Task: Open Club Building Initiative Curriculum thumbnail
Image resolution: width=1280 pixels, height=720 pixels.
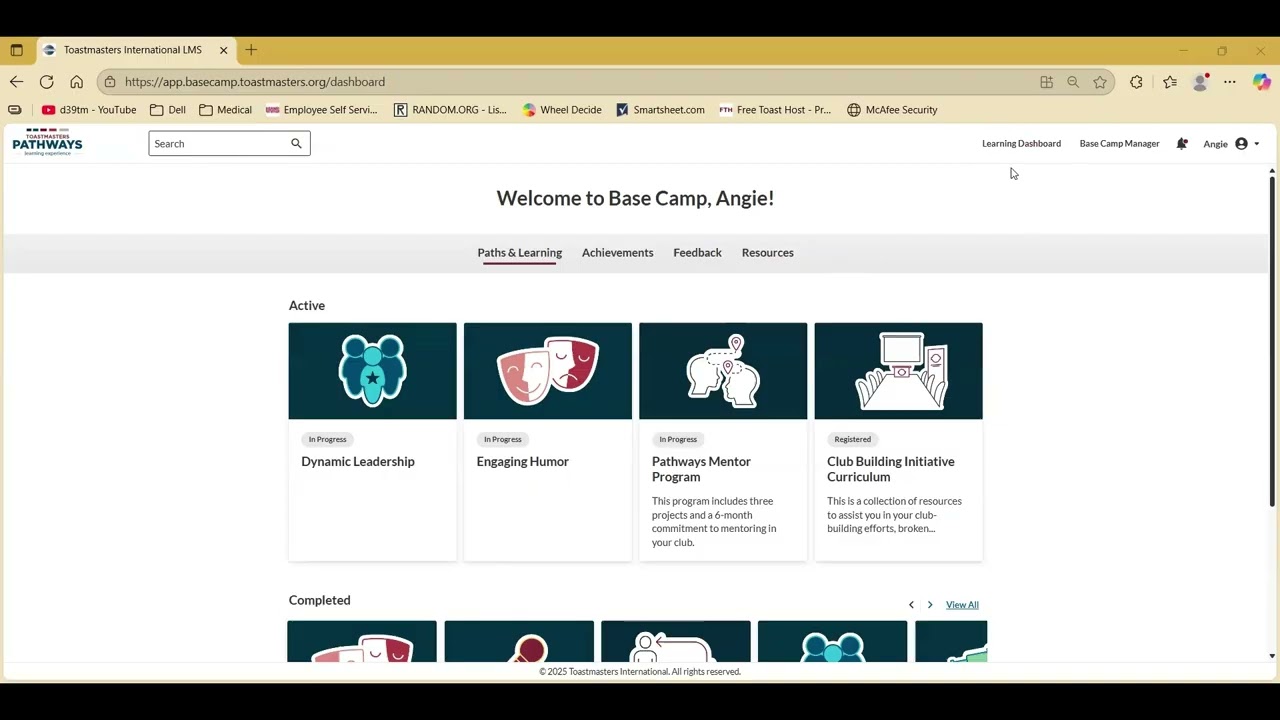Action: coord(899,371)
